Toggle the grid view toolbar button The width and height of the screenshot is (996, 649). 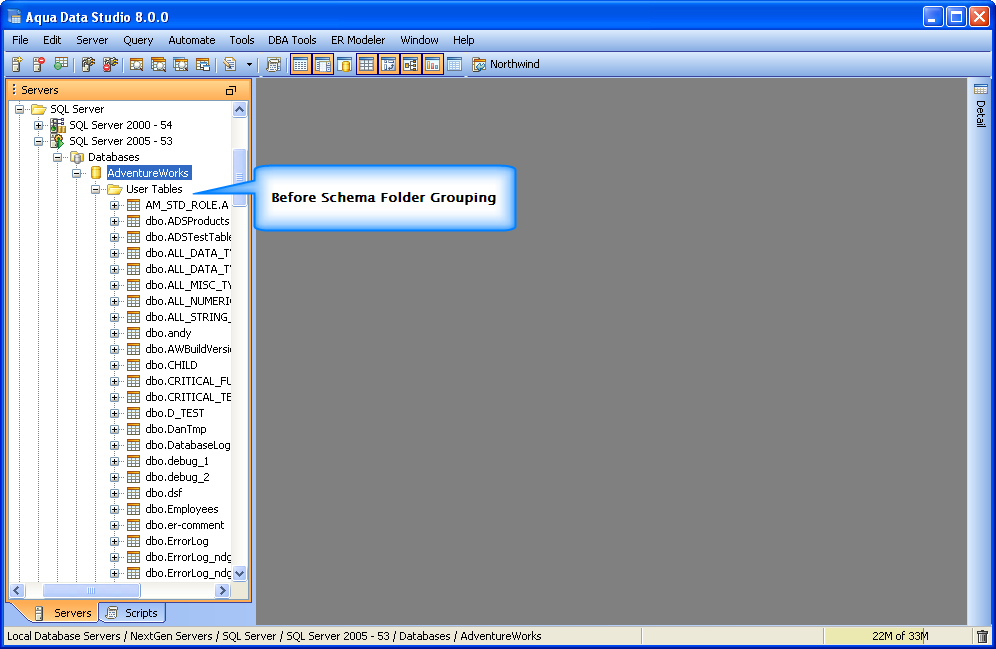pyautogui.click(x=367, y=64)
